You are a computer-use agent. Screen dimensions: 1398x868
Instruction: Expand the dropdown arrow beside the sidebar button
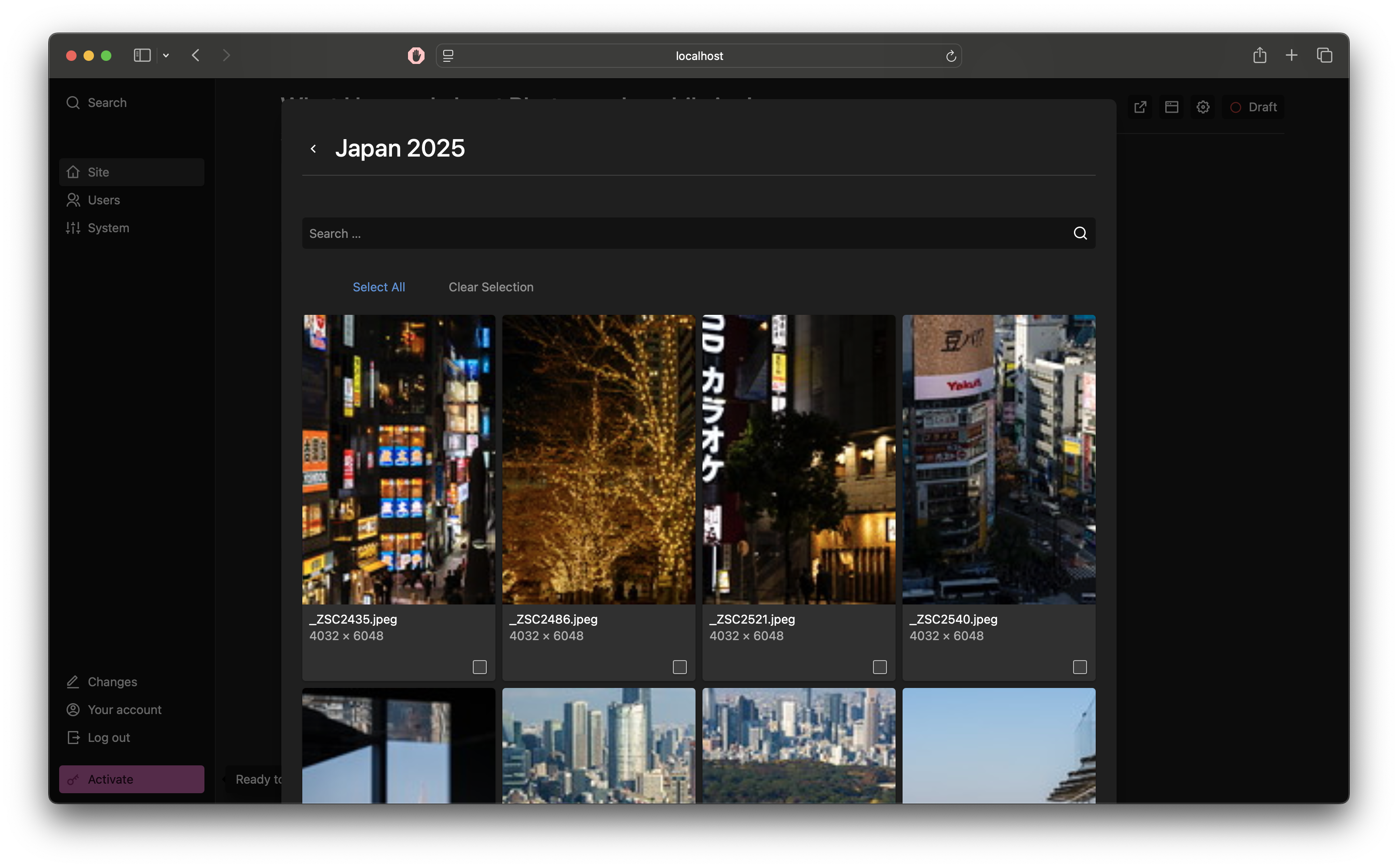click(x=166, y=56)
